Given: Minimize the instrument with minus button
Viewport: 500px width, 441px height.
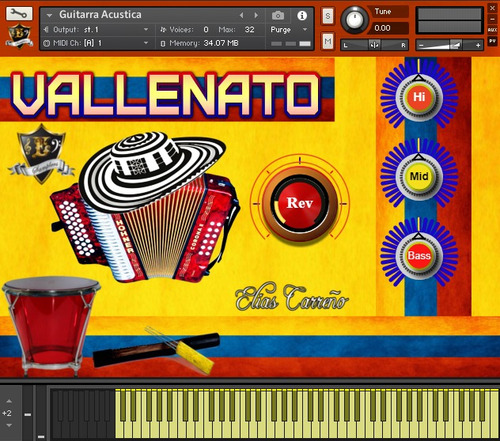Looking at the screenshot, I should coord(492,19).
